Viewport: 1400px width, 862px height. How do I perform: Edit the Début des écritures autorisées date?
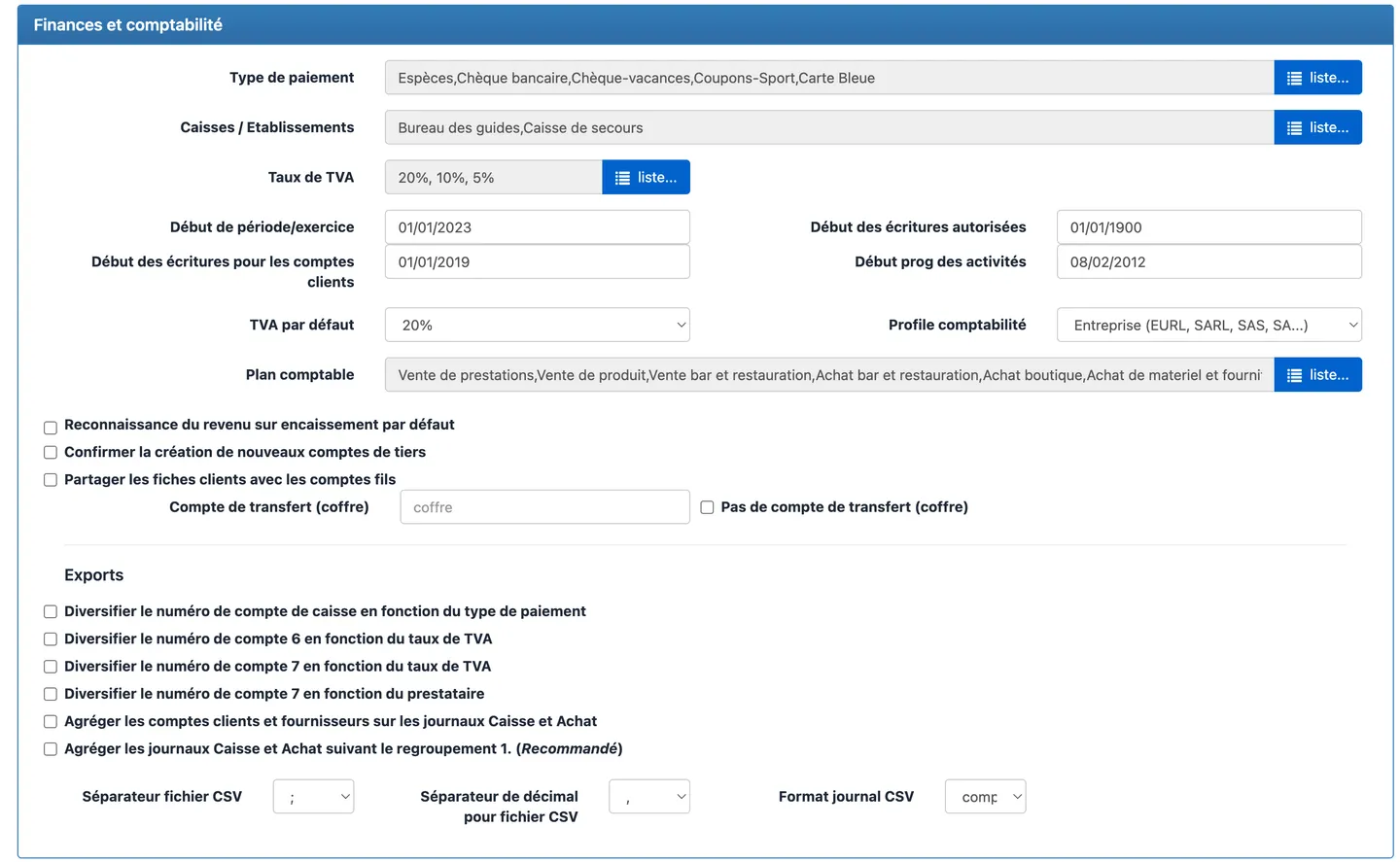[1208, 226]
